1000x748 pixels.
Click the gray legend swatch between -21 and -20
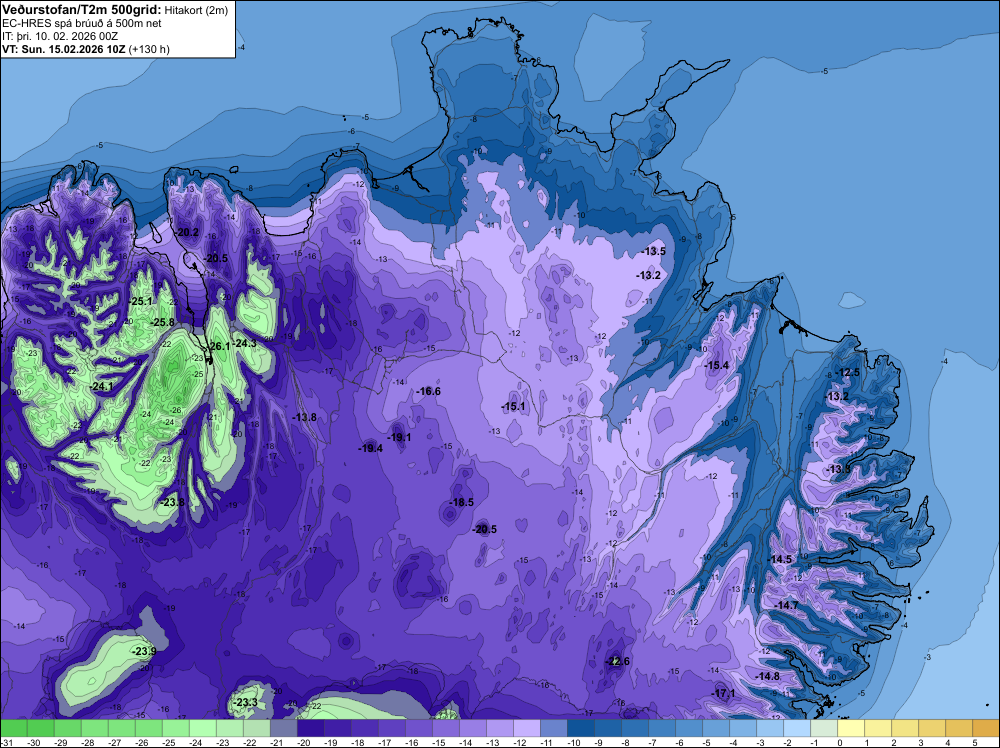(x=284, y=728)
